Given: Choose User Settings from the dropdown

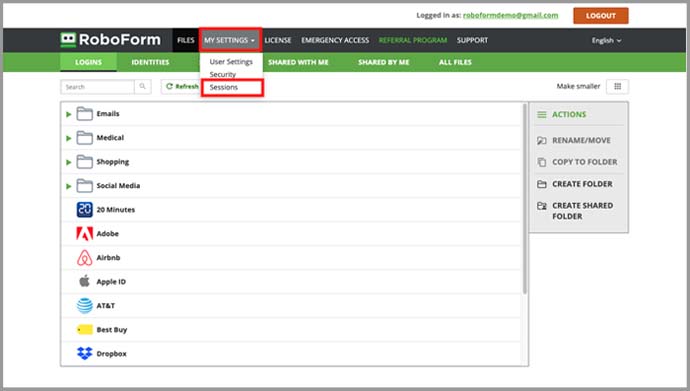Looking at the screenshot, I should pyautogui.click(x=231, y=62).
